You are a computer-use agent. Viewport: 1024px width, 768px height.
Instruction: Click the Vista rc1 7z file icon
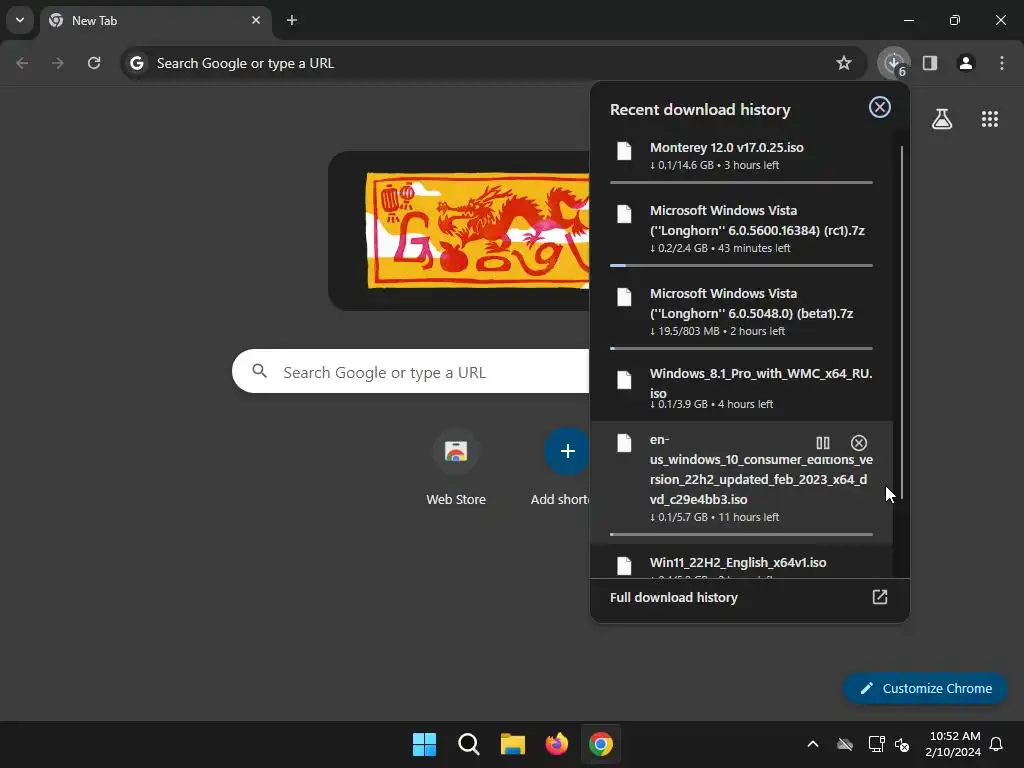624,214
